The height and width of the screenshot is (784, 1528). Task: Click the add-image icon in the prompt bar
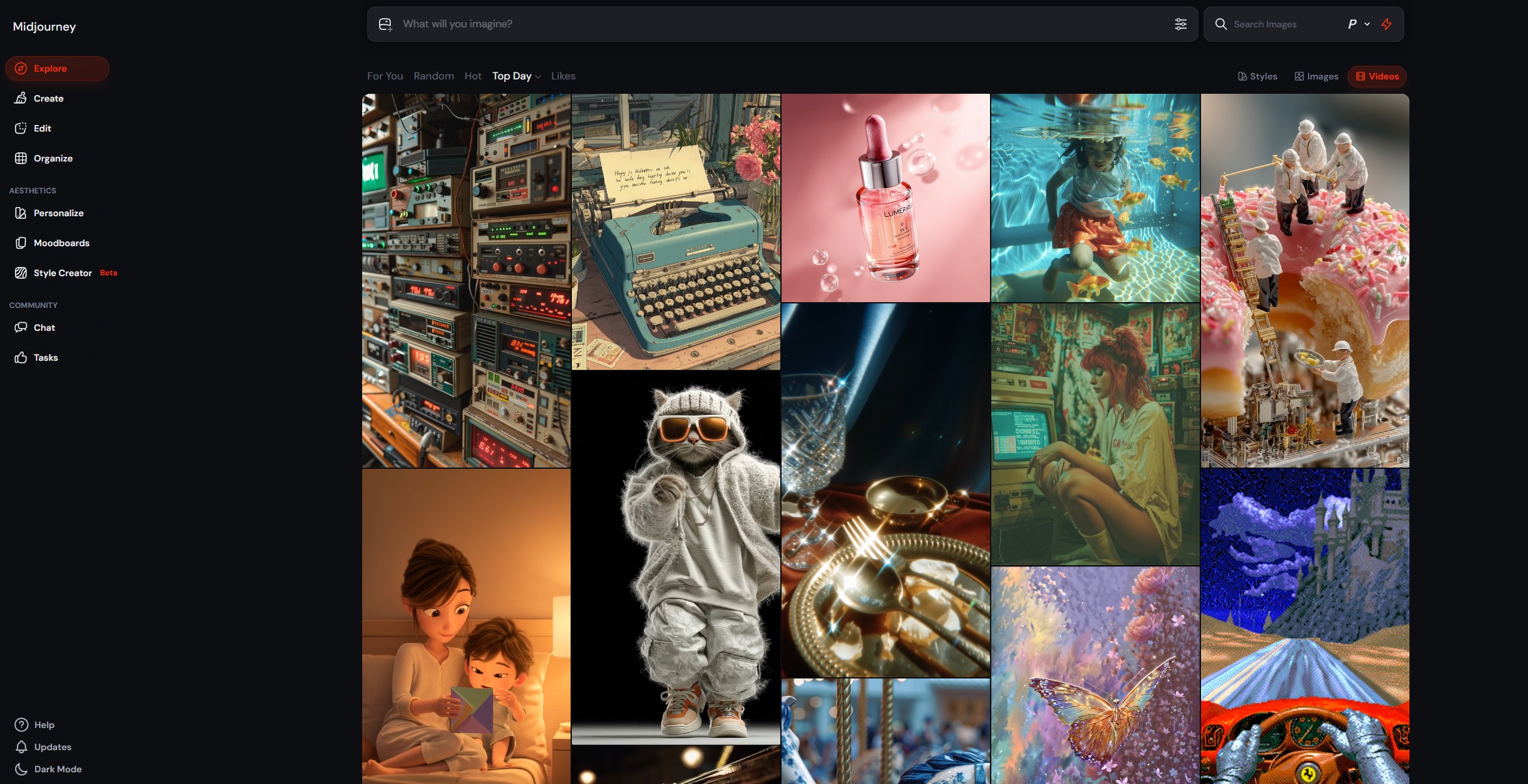[386, 24]
